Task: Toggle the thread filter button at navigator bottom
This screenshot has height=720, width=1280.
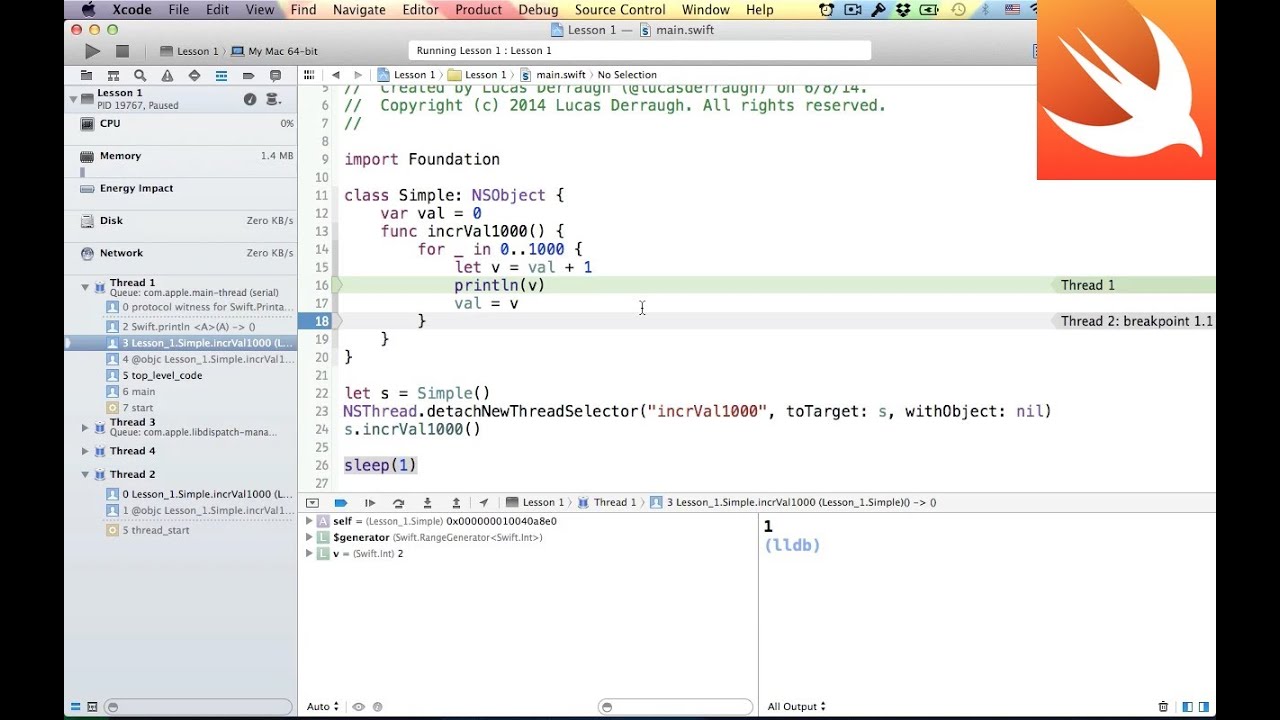Action: point(75,707)
